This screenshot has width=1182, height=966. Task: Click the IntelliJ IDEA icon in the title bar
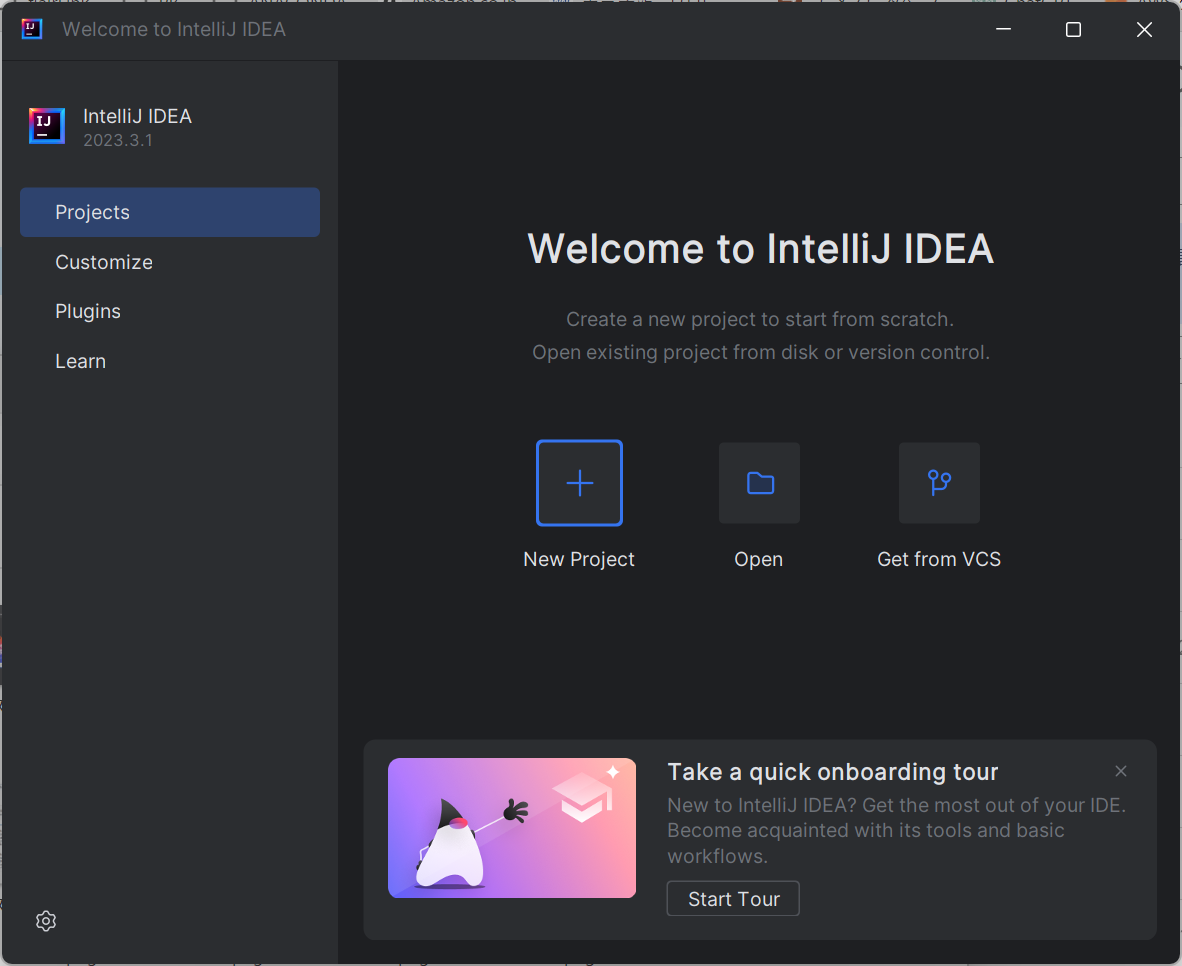click(x=30, y=29)
